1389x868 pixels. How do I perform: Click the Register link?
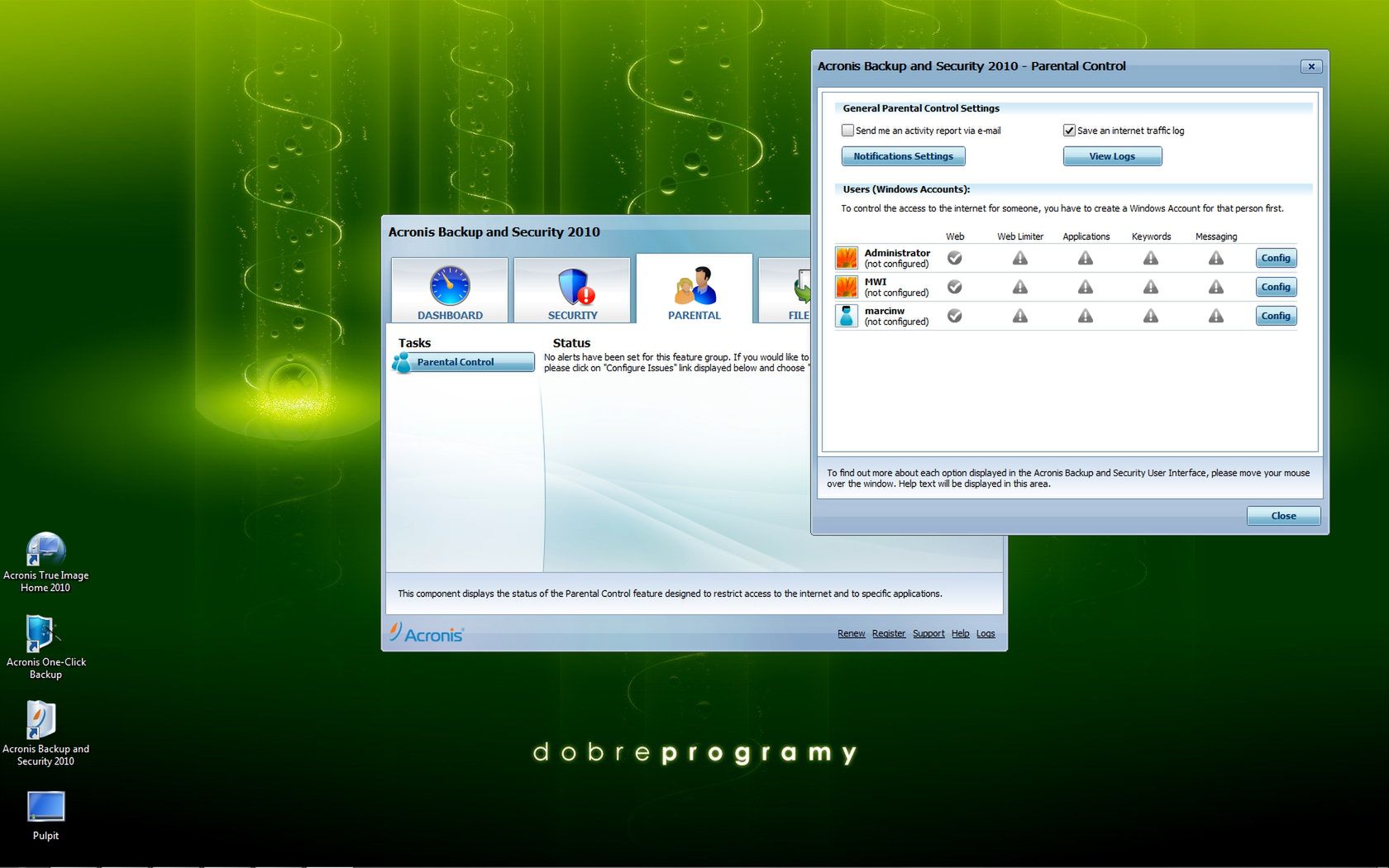coord(889,634)
